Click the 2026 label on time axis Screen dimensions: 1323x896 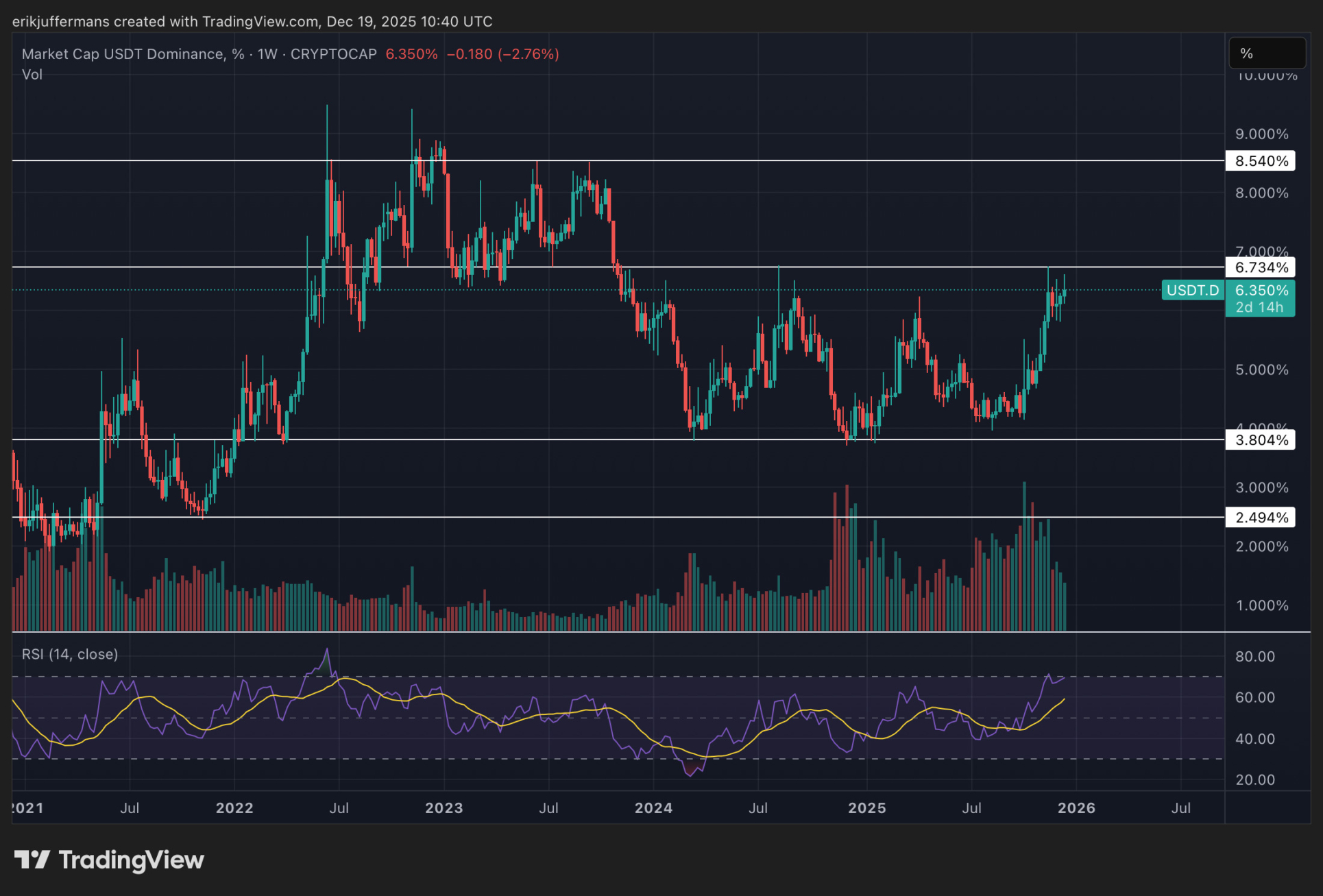pos(1076,808)
